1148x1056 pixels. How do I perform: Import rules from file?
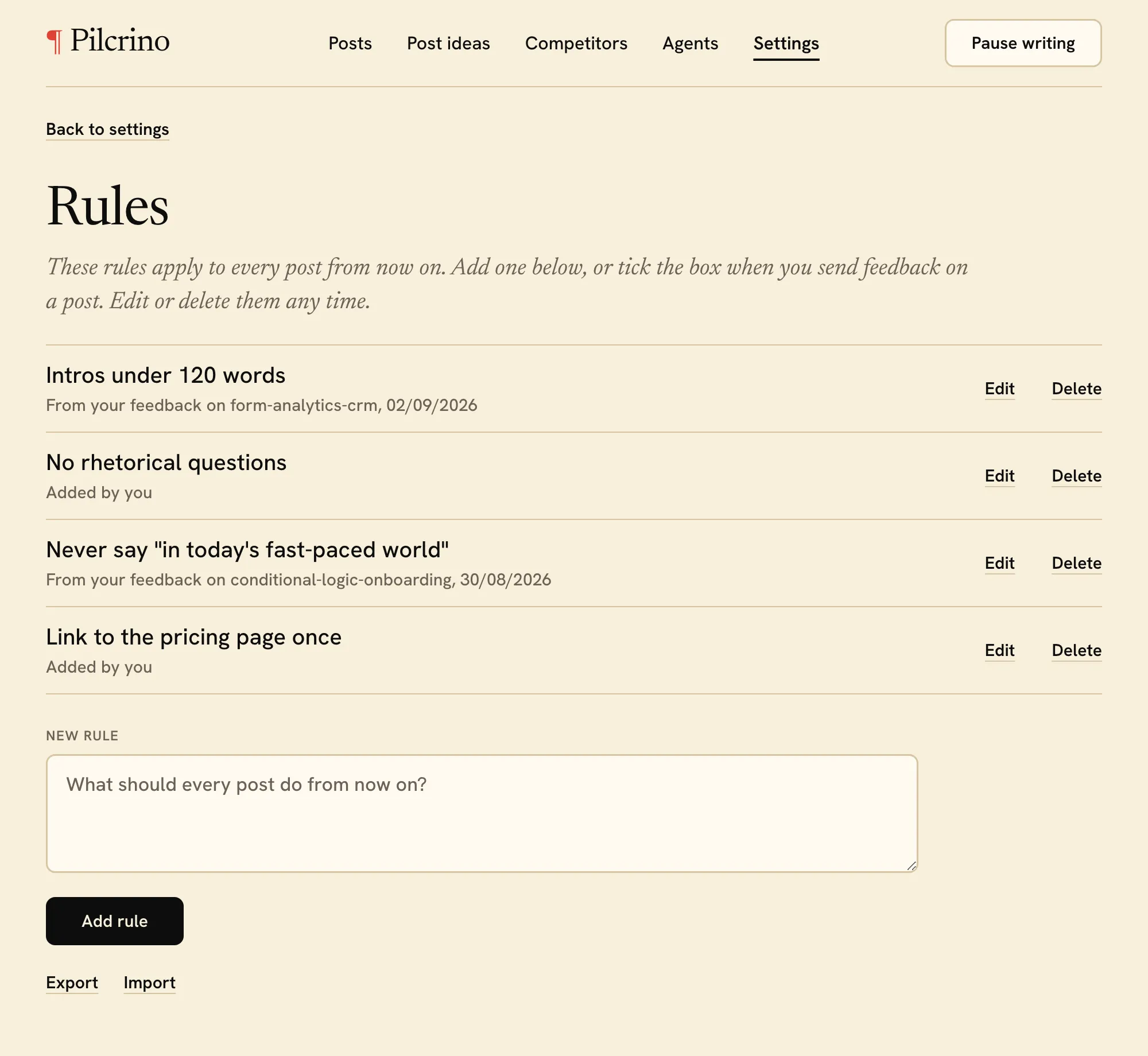(149, 983)
